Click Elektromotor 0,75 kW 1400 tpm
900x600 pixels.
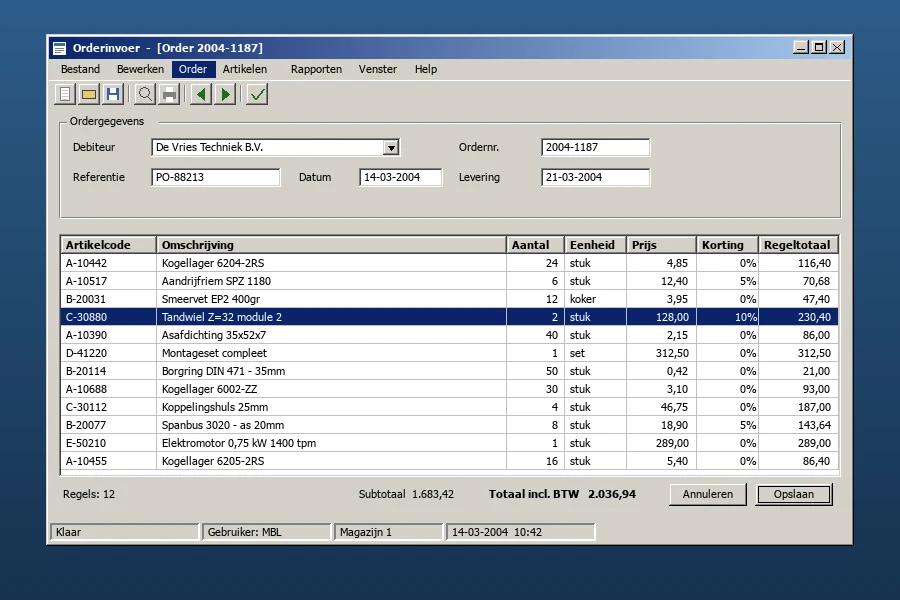pos(332,443)
